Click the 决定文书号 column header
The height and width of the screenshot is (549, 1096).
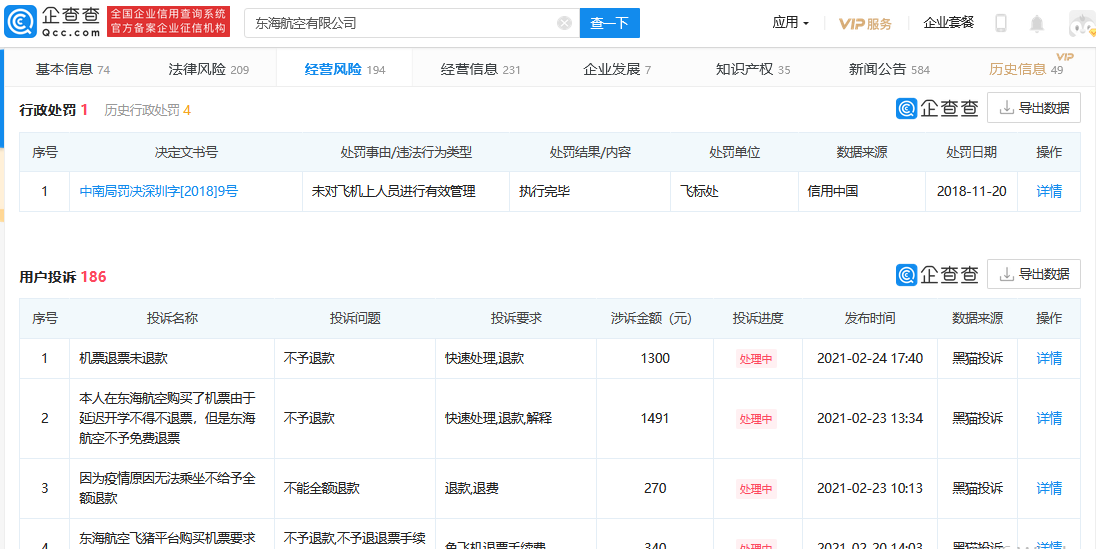pos(186,152)
